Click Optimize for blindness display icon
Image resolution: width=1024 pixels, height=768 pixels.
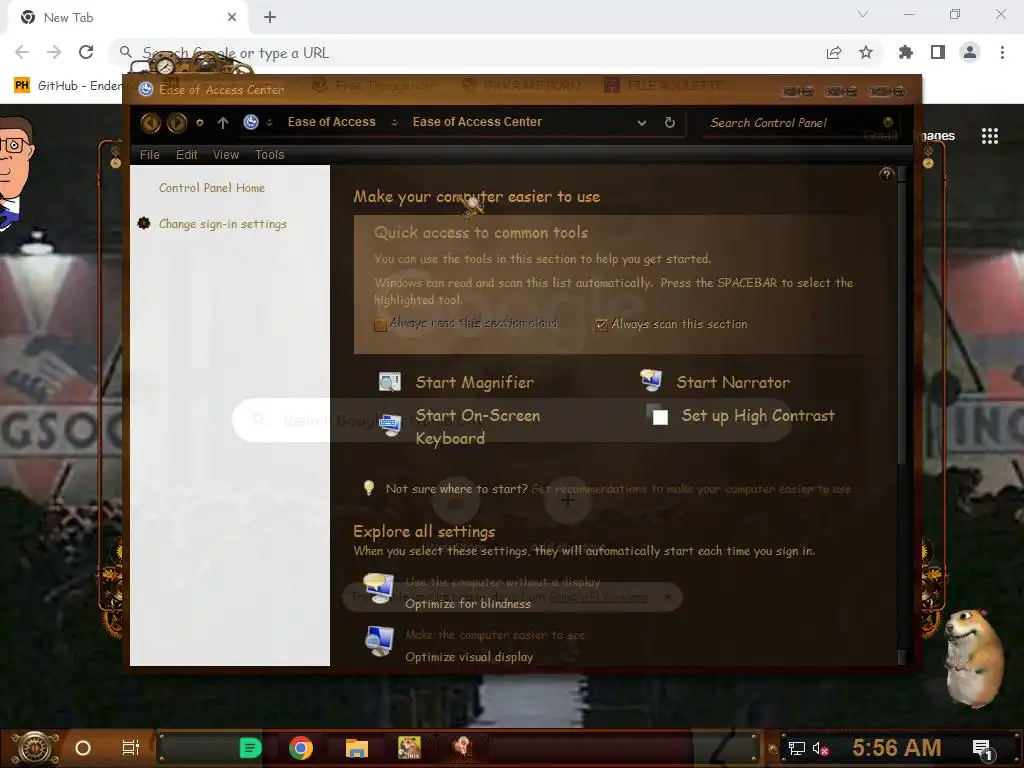379,588
